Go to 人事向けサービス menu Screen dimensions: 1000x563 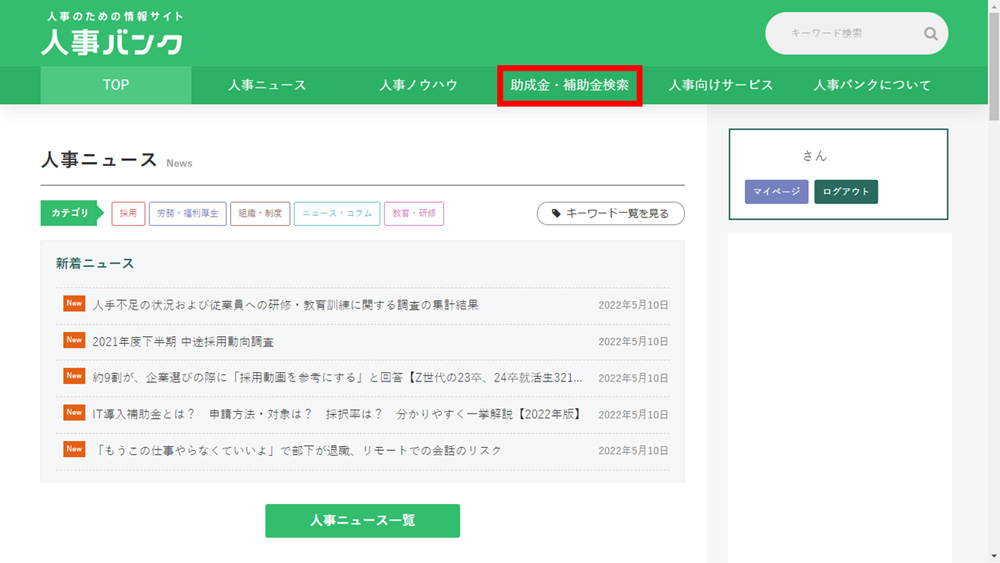[x=720, y=85]
